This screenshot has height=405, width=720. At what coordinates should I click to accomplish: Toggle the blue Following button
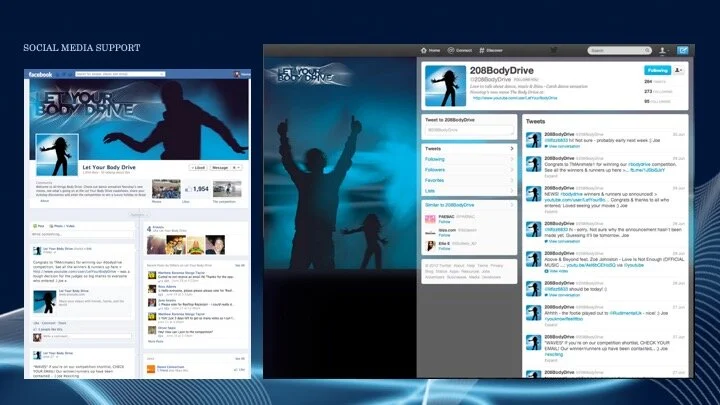coord(657,70)
